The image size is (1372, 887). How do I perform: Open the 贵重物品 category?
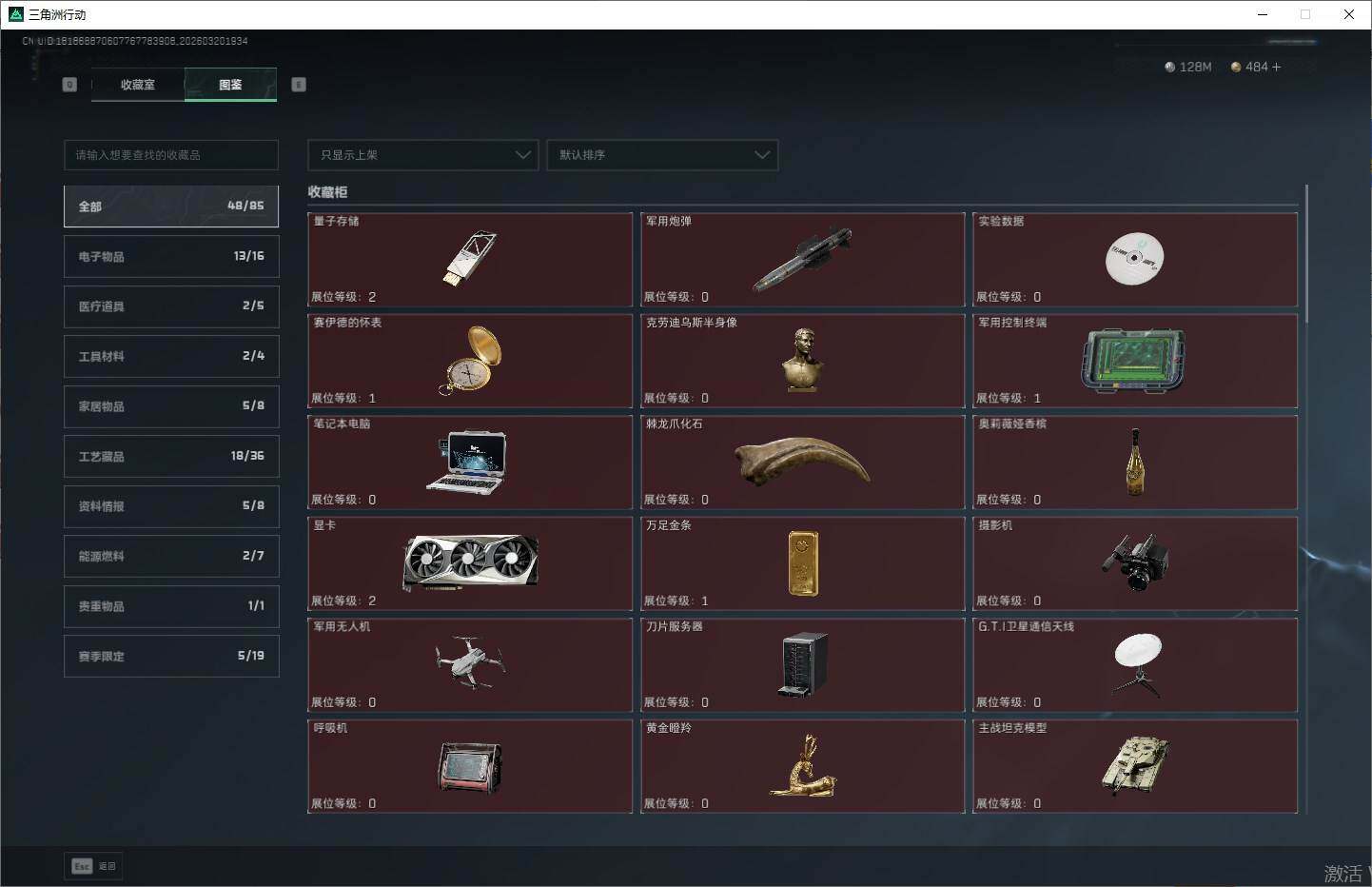[171, 606]
